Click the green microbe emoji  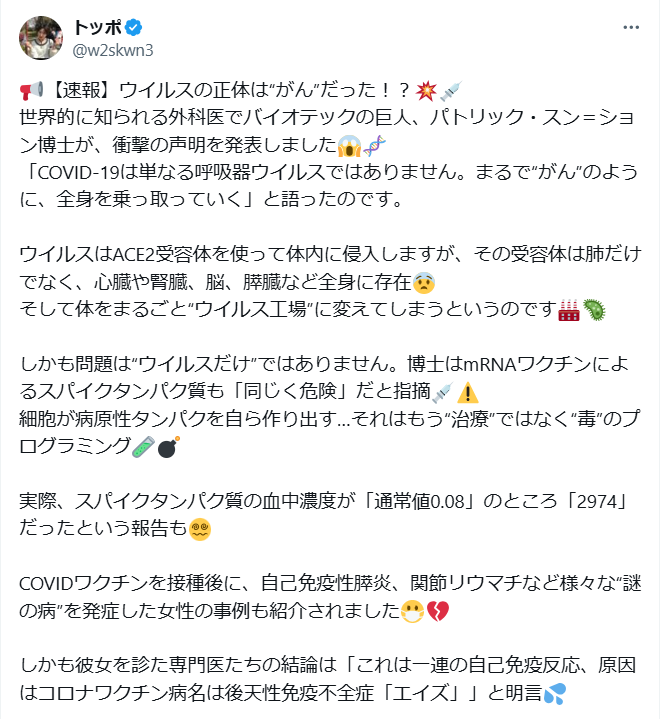594,308
